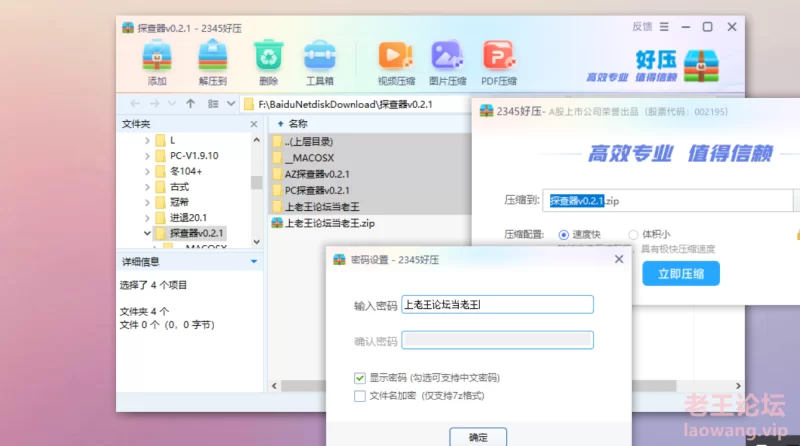Go forward with the right navigation arrow

coord(154,104)
